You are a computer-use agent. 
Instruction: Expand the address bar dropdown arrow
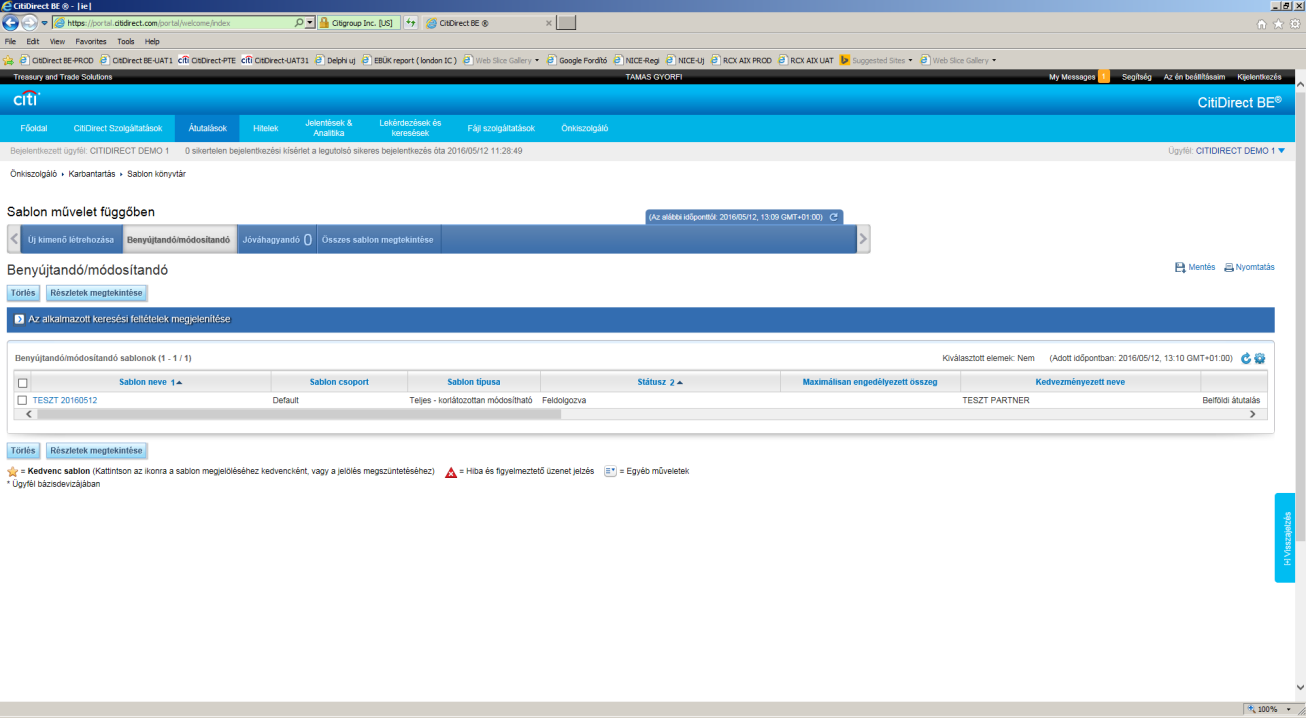click(x=310, y=22)
